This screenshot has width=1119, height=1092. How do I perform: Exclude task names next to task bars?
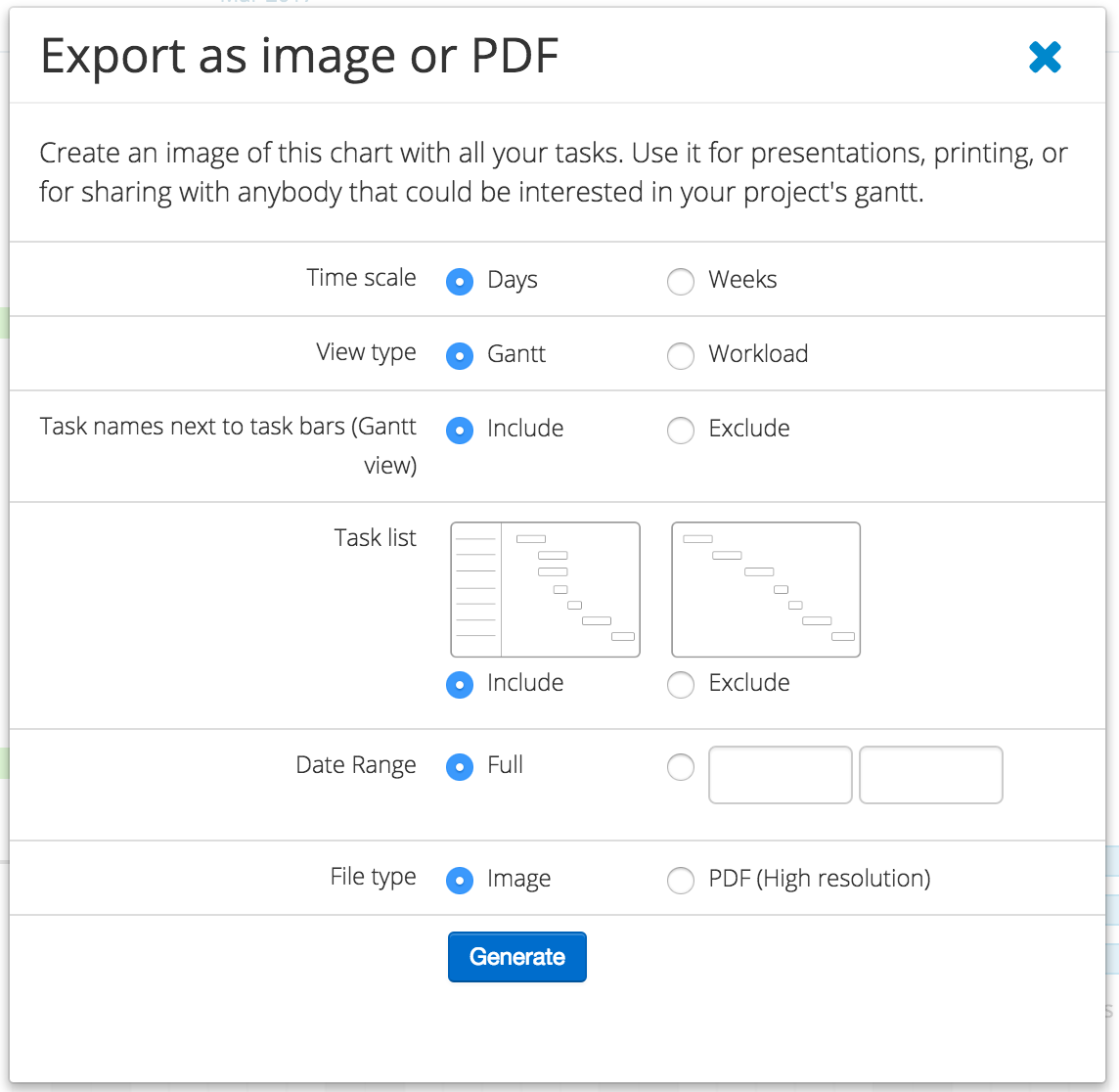(x=680, y=430)
